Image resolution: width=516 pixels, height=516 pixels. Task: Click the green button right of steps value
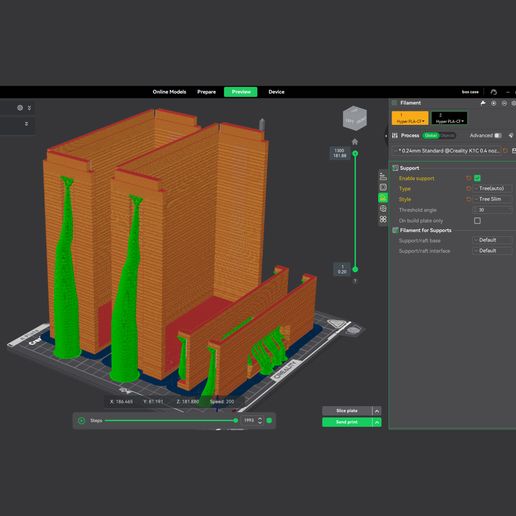269,421
